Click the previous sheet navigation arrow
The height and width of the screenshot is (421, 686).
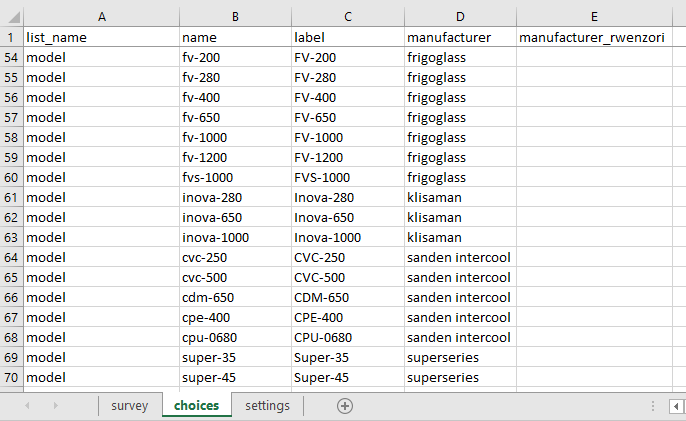click(27, 406)
